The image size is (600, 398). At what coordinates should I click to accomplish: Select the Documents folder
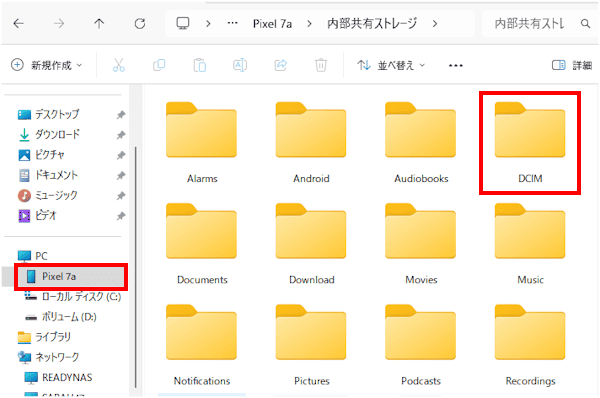(x=202, y=245)
